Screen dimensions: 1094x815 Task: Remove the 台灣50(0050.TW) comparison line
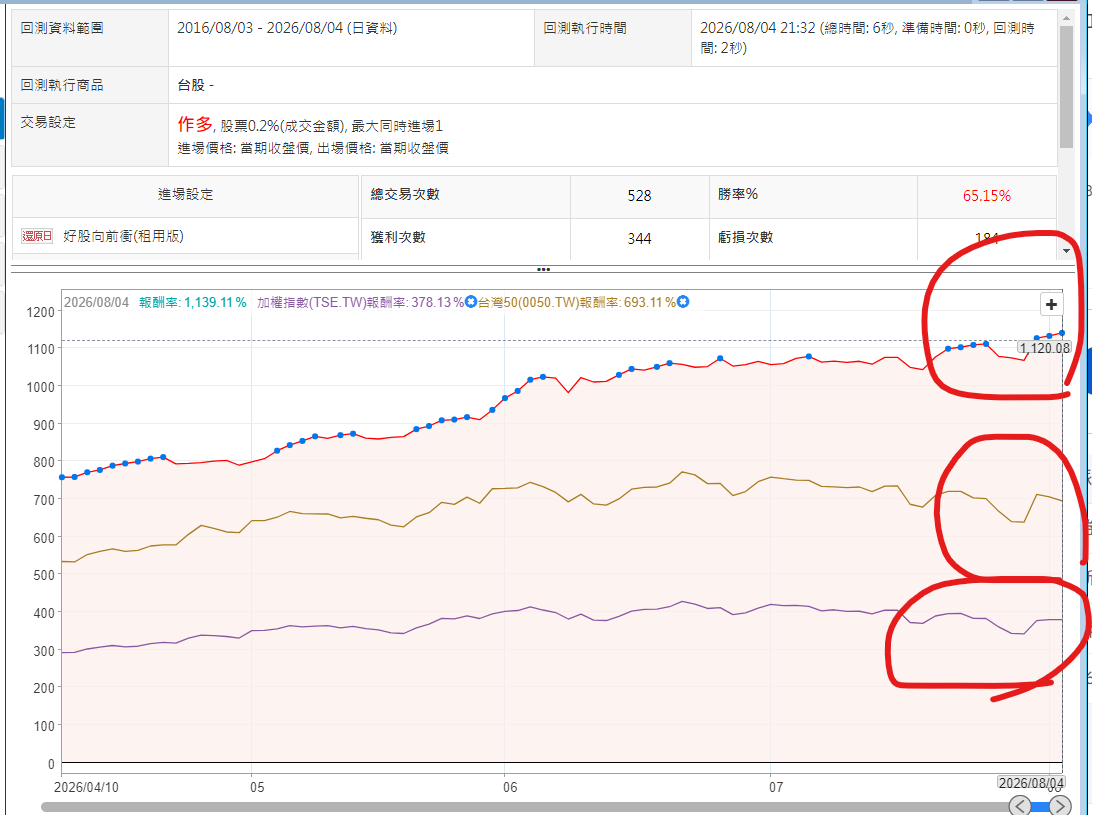click(683, 302)
